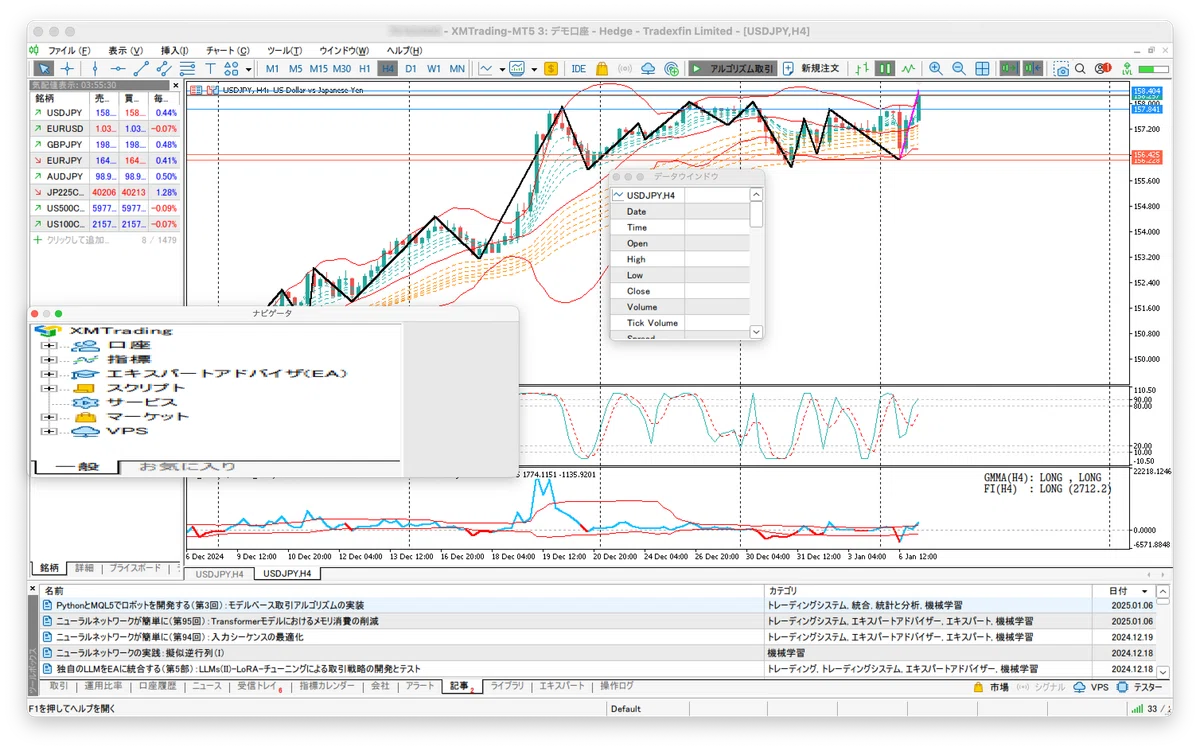Select the horizontal line tool
The image size is (1200, 750).
[118, 69]
